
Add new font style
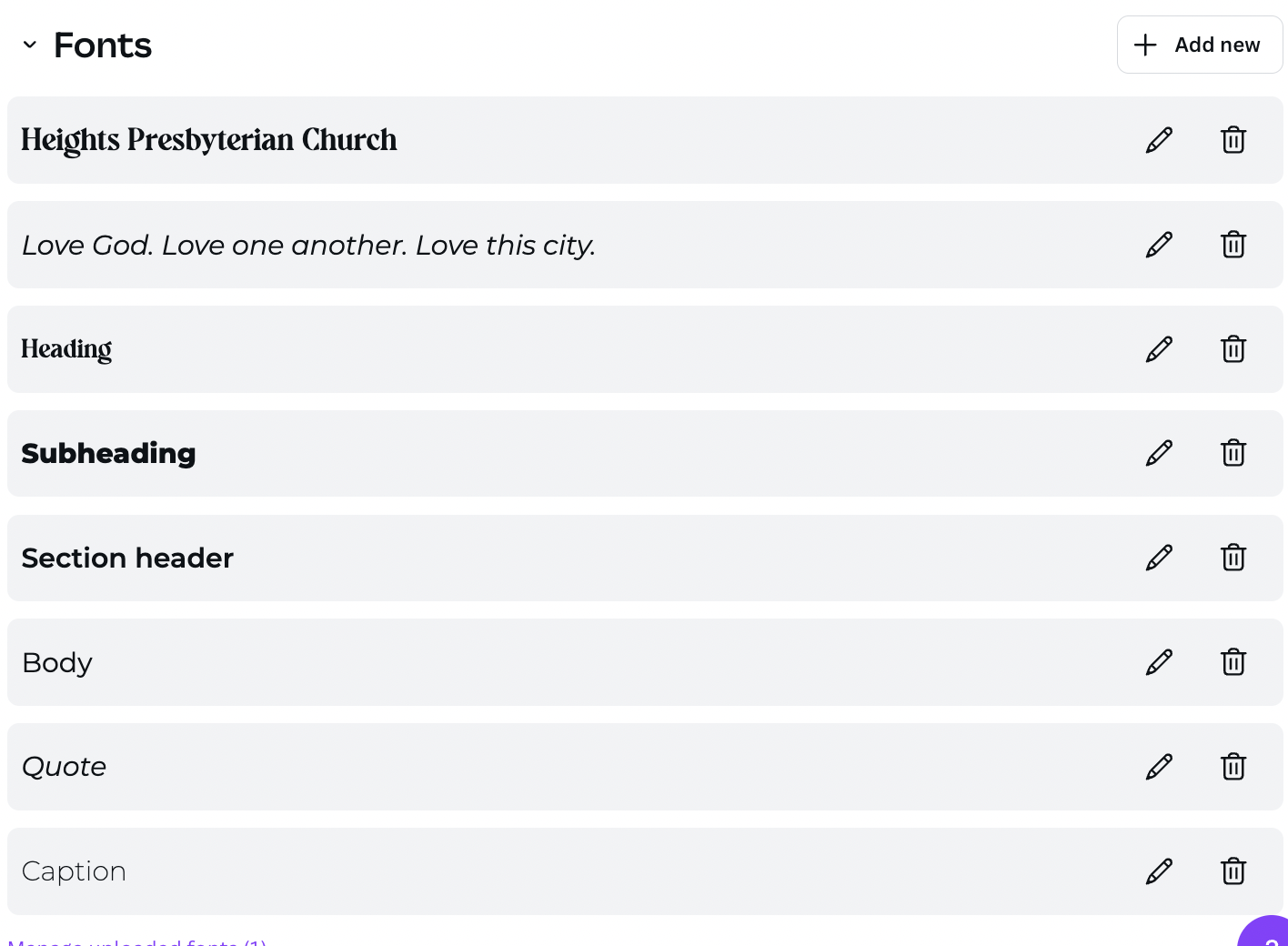(1200, 45)
